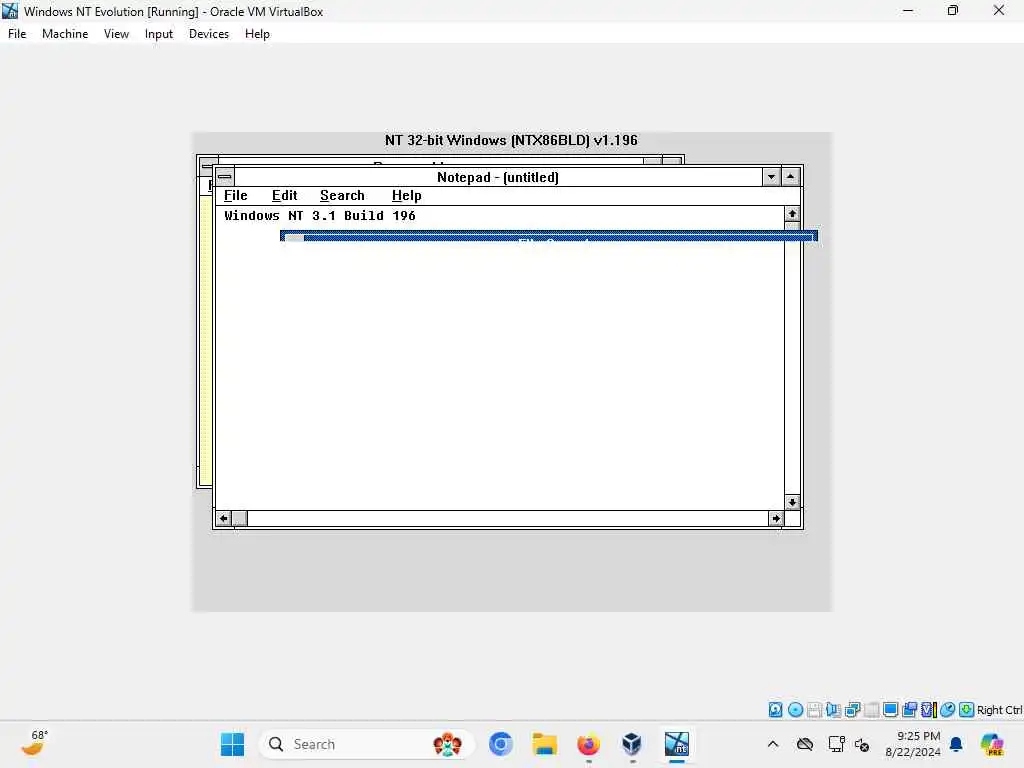Open the VirtualBox Help menu
Image resolution: width=1024 pixels, height=768 pixels.
click(257, 34)
